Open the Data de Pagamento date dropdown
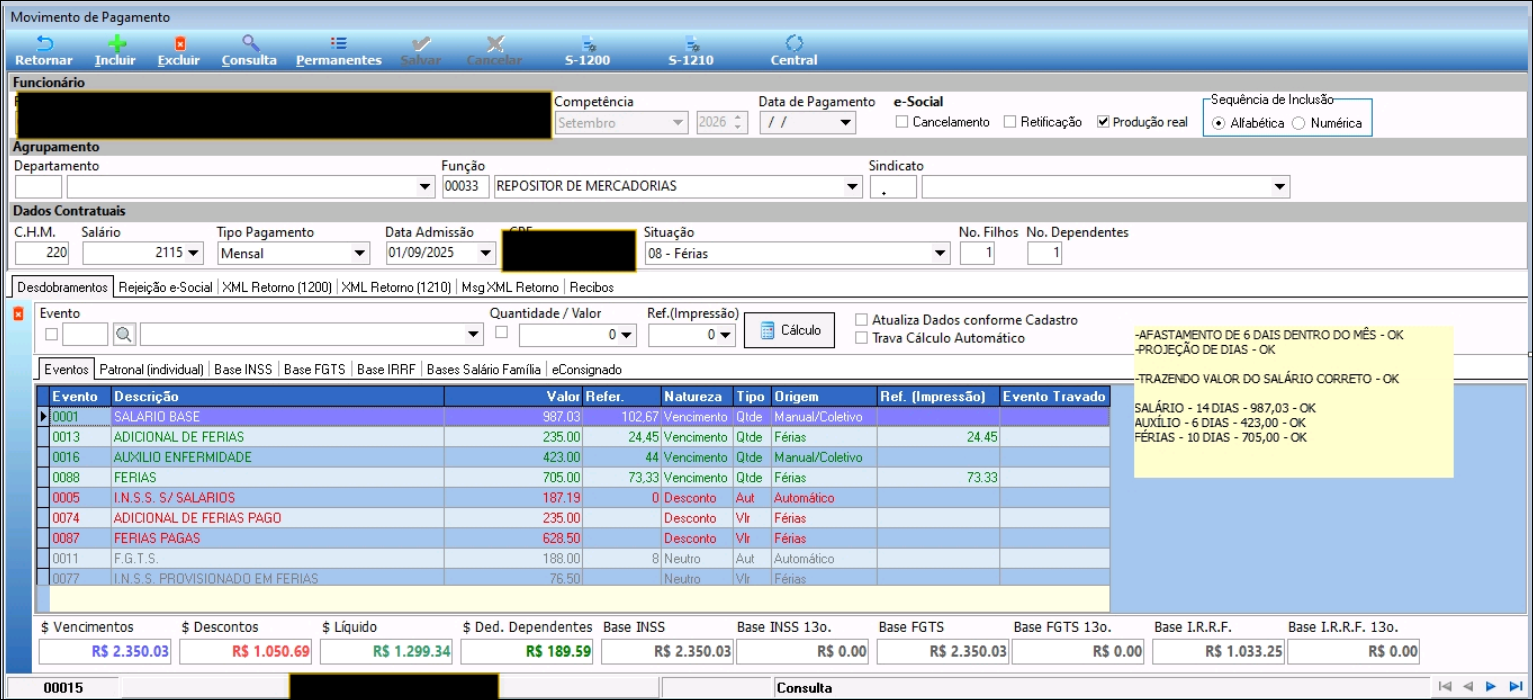 (846, 123)
